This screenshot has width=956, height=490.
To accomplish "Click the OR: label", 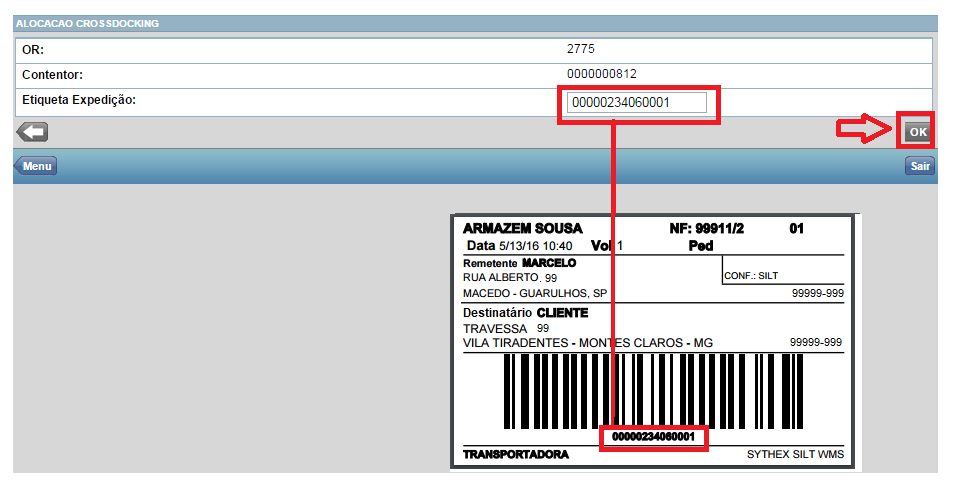I will click(x=33, y=50).
